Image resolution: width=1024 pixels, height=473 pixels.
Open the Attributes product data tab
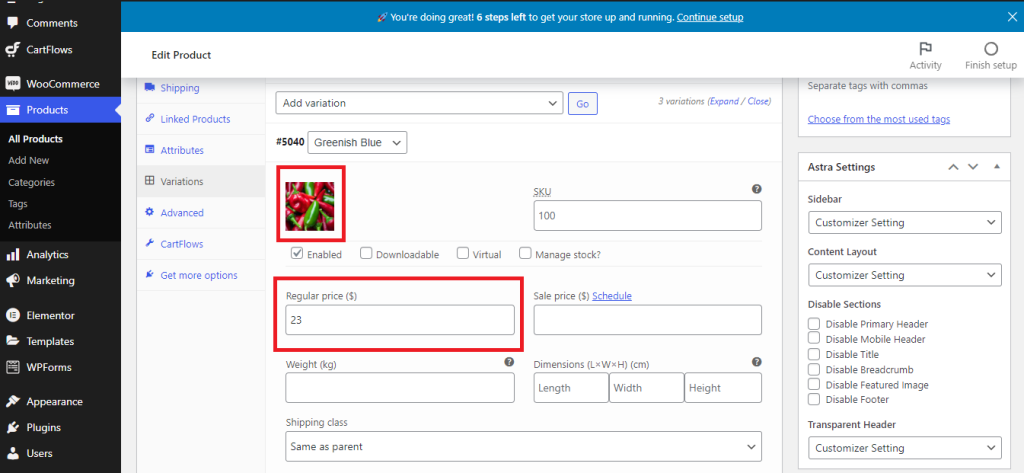(x=181, y=150)
